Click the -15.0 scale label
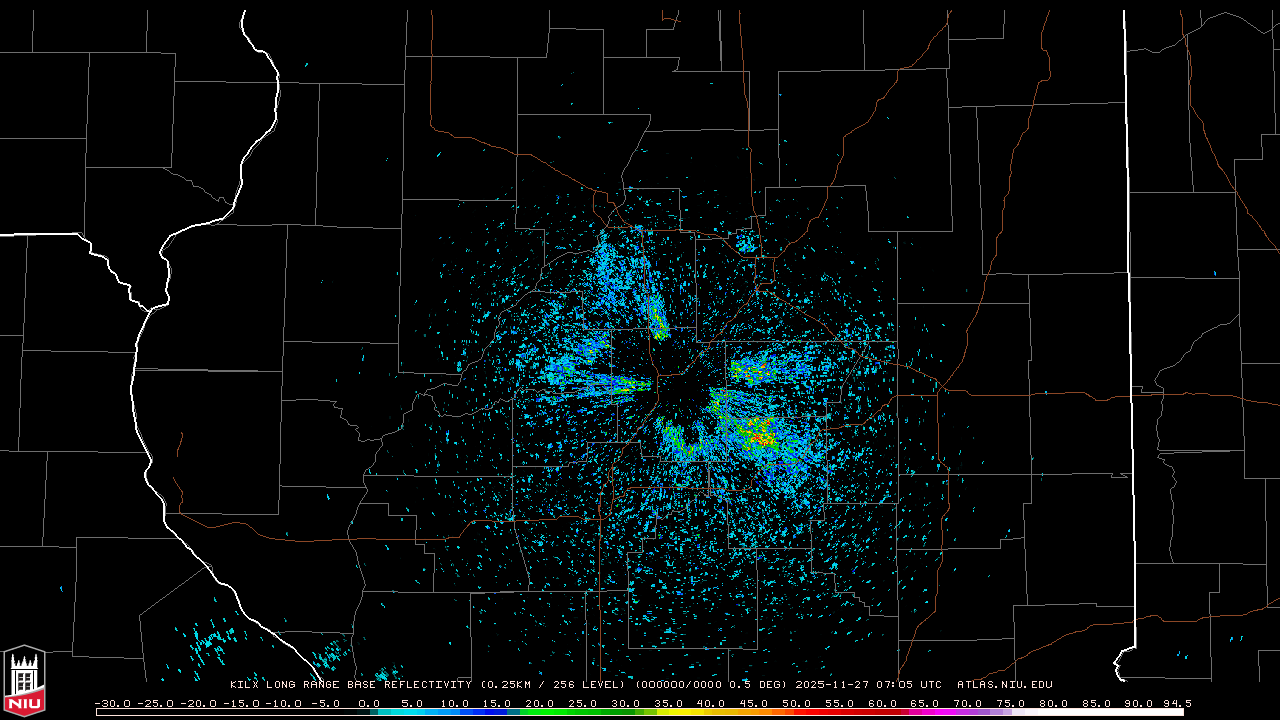Viewport: 1280px width, 720px height. tap(240, 703)
